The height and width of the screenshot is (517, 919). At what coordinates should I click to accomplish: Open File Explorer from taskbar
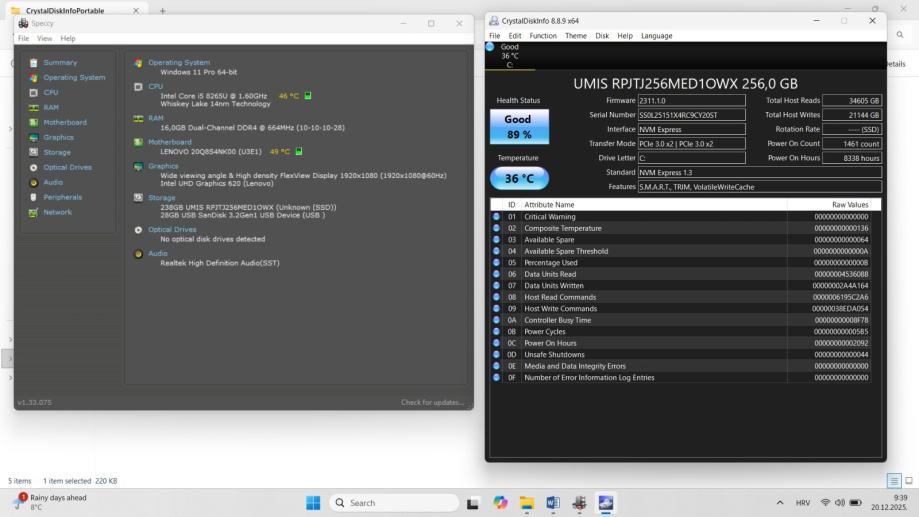point(526,503)
